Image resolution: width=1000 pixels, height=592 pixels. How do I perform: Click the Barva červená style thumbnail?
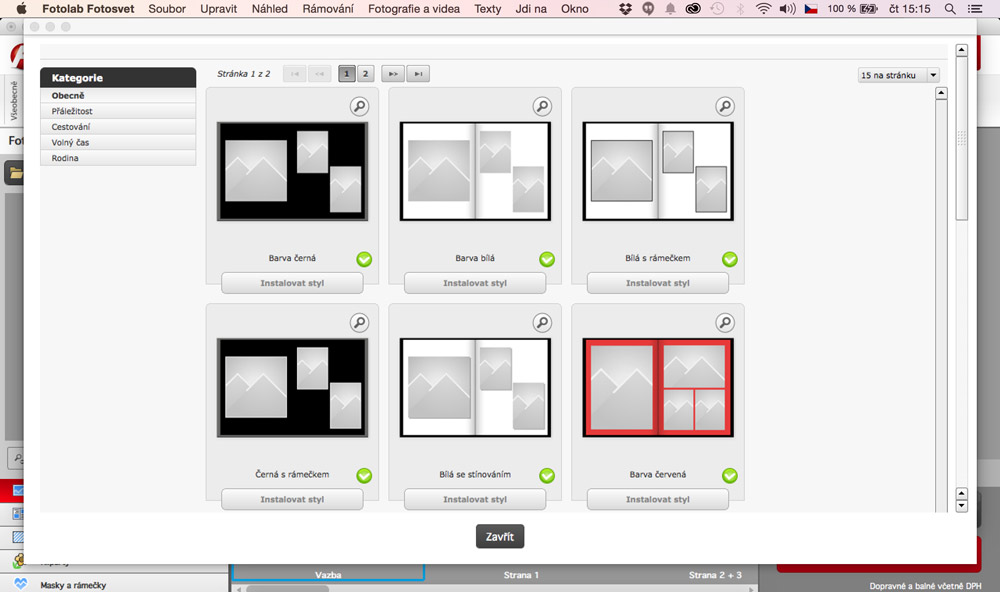pyautogui.click(x=657, y=387)
